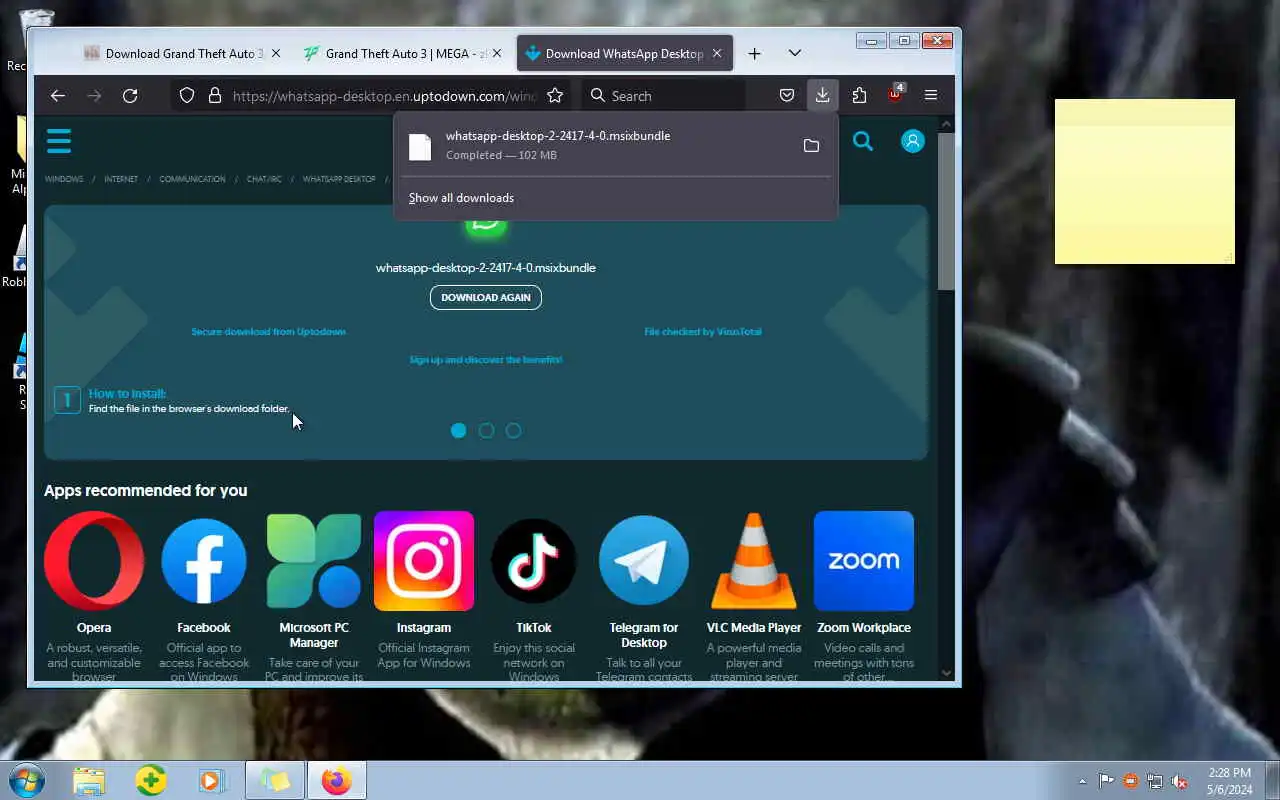The image size is (1280, 800).
Task: Click the network tray icon
Action: [x=1155, y=781]
